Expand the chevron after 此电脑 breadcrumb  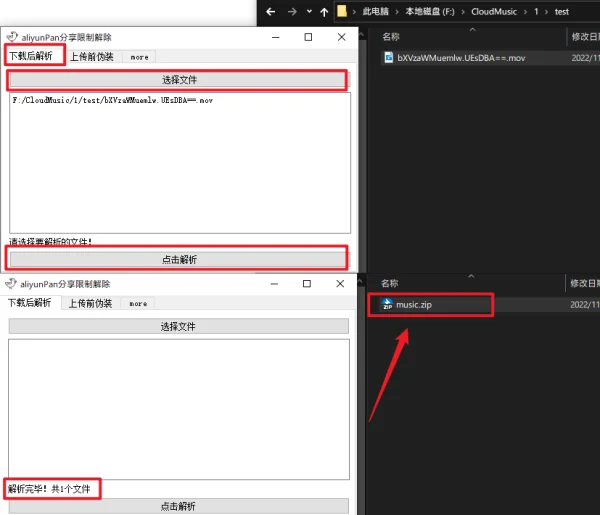pyautogui.click(x=397, y=12)
